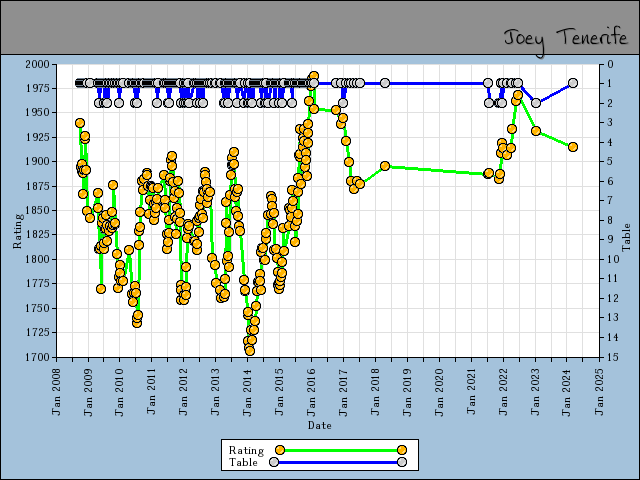Select the peak rating point in early 2016
The width and height of the screenshot is (640, 480).
coord(314,76)
